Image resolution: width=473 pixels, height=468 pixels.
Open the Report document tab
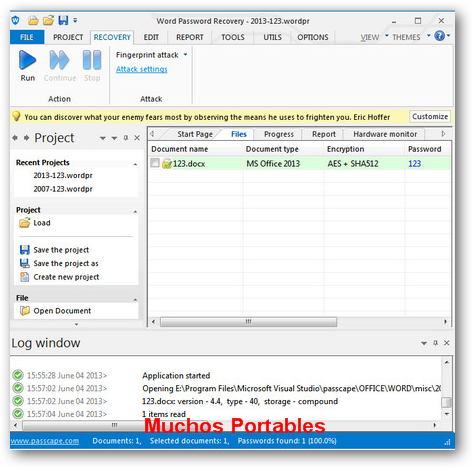(x=324, y=134)
